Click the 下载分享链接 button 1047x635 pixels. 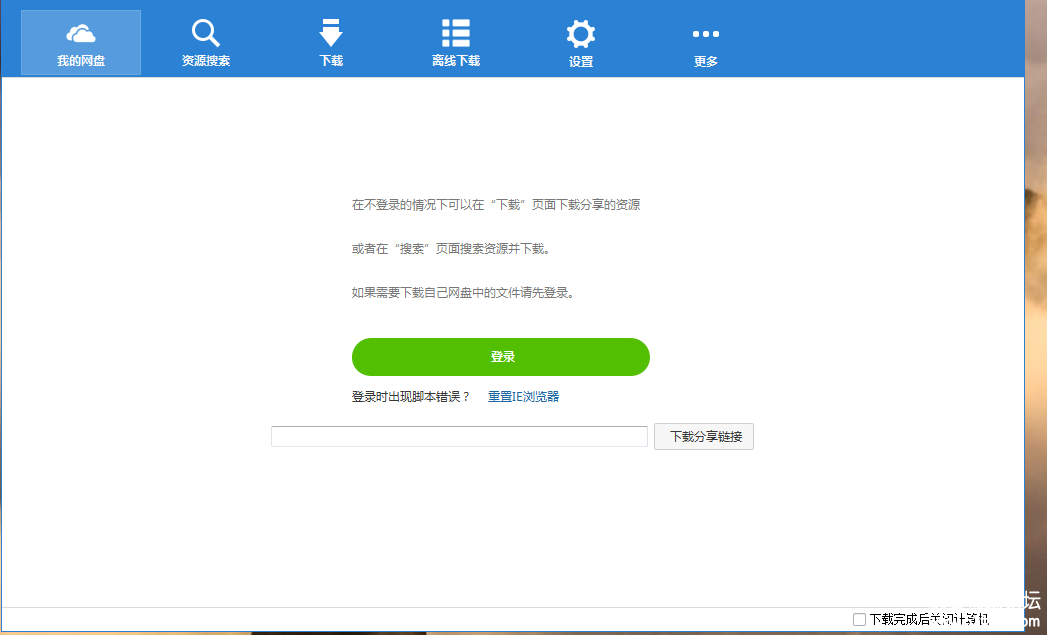[x=704, y=437]
